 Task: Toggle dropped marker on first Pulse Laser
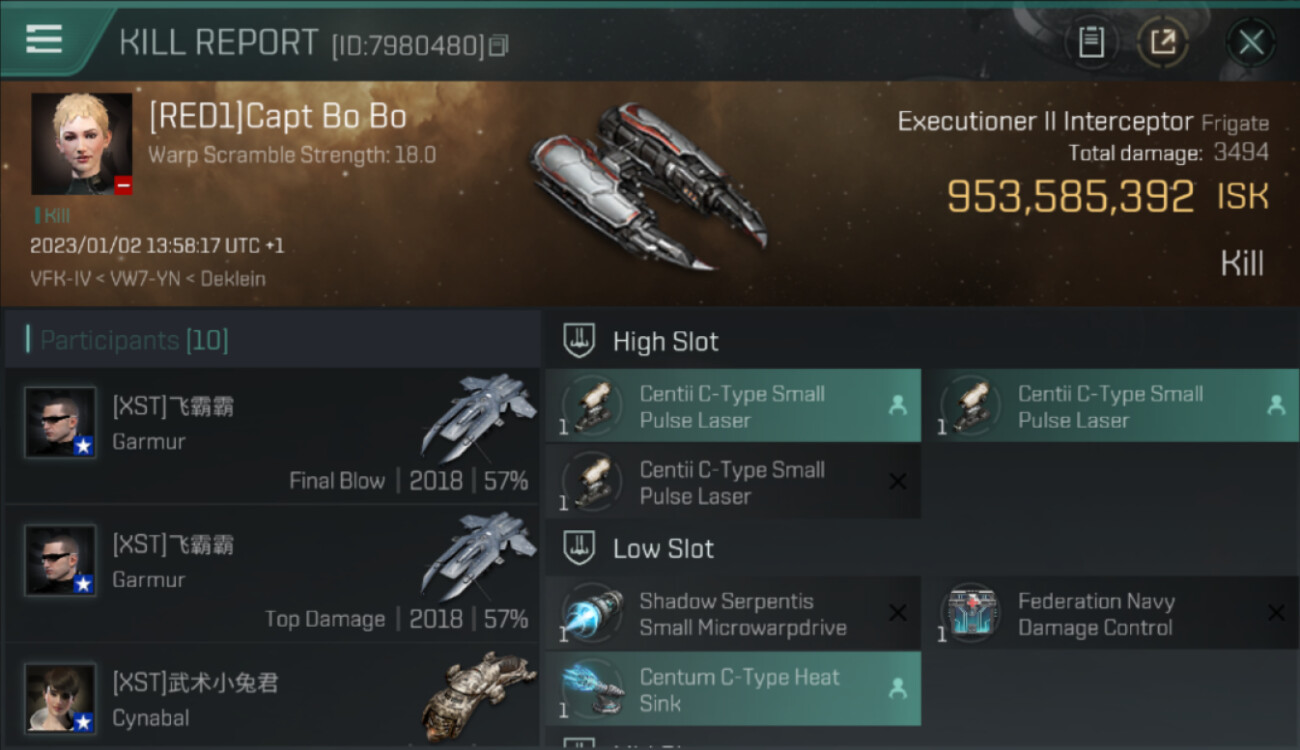click(x=897, y=405)
